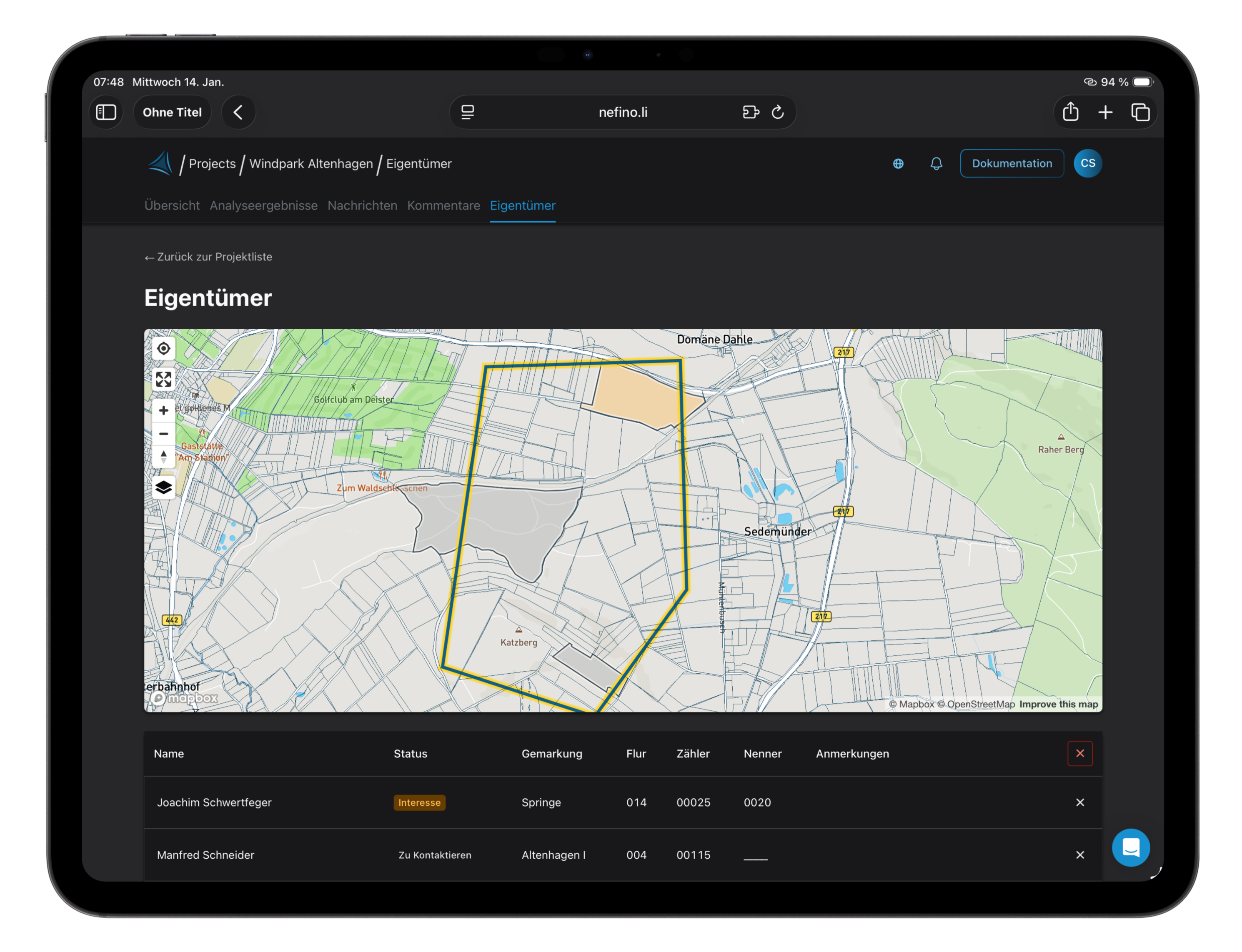Reset map bearing with compass icon
The image size is (1242, 952).
(x=163, y=457)
